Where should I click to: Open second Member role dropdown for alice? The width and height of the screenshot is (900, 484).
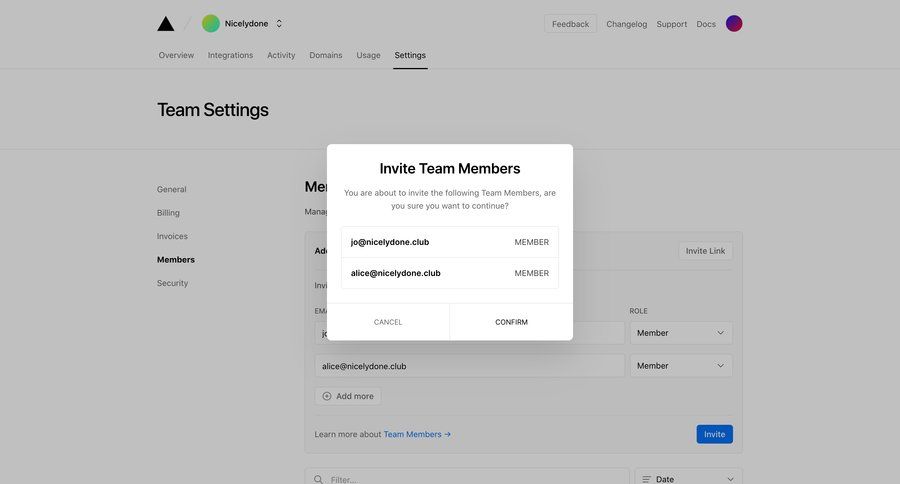tap(681, 366)
